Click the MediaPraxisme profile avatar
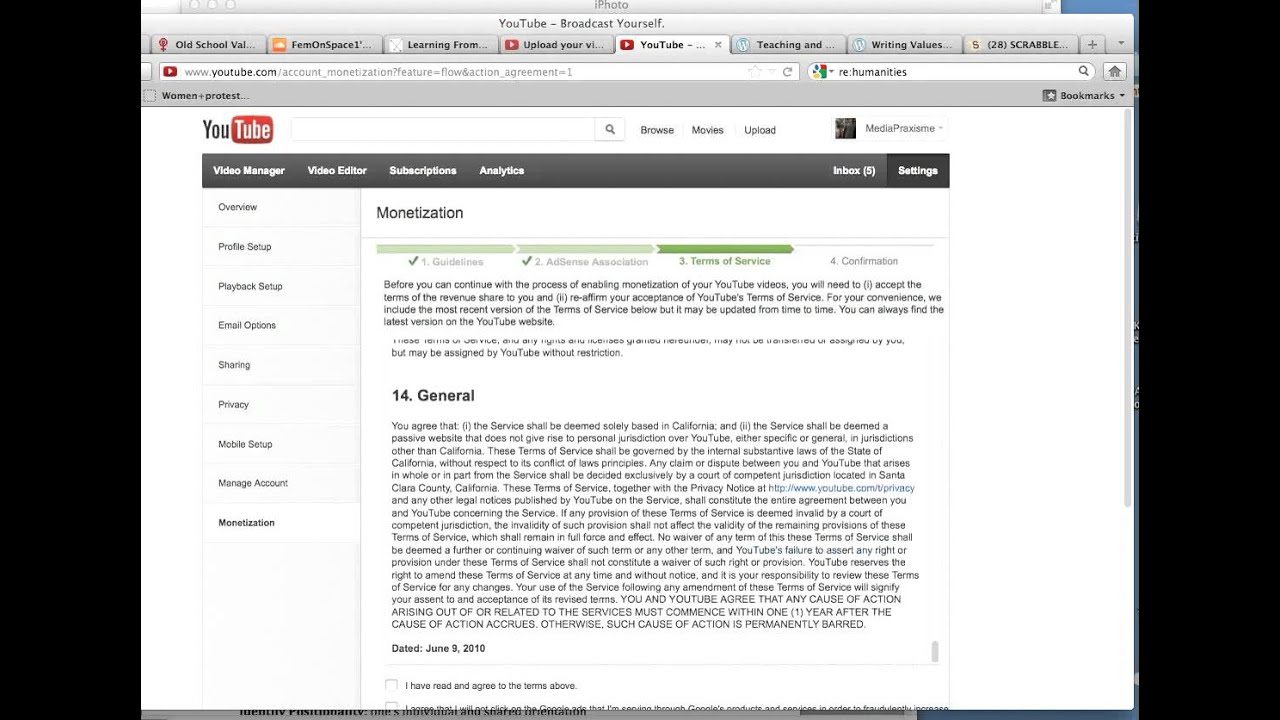The image size is (1280, 720). [846, 129]
